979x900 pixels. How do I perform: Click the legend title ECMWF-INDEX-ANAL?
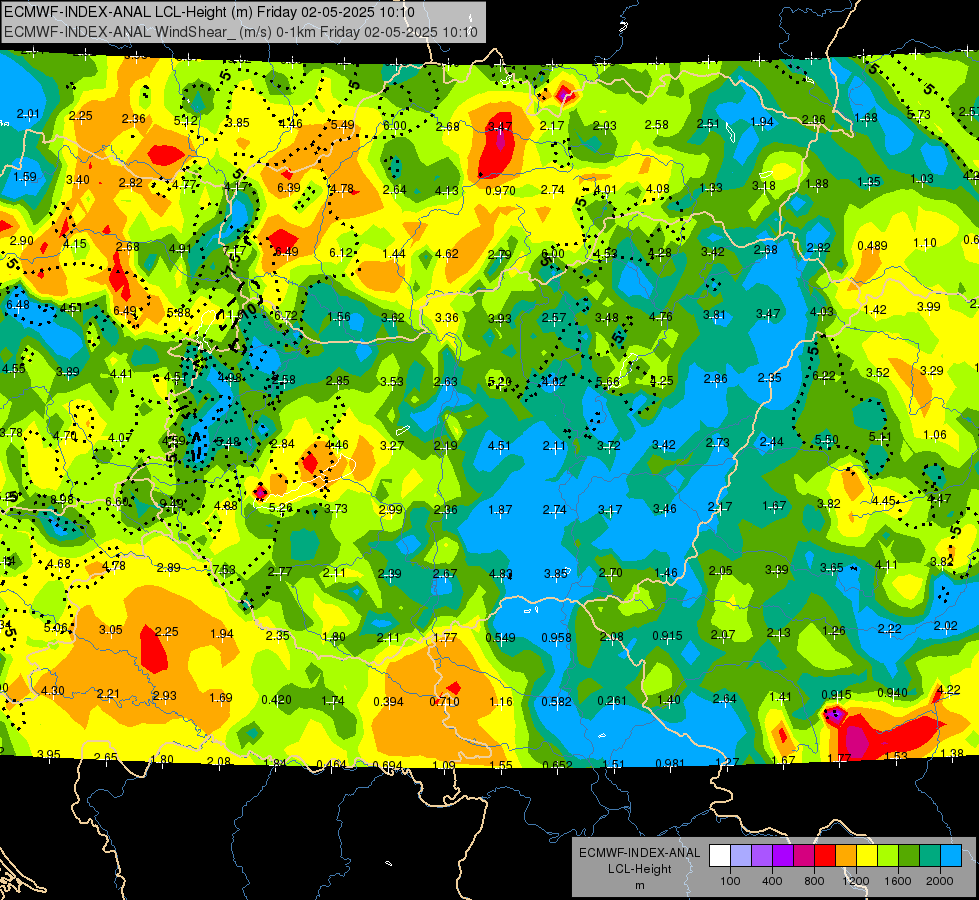pyautogui.click(x=639, y=853)
